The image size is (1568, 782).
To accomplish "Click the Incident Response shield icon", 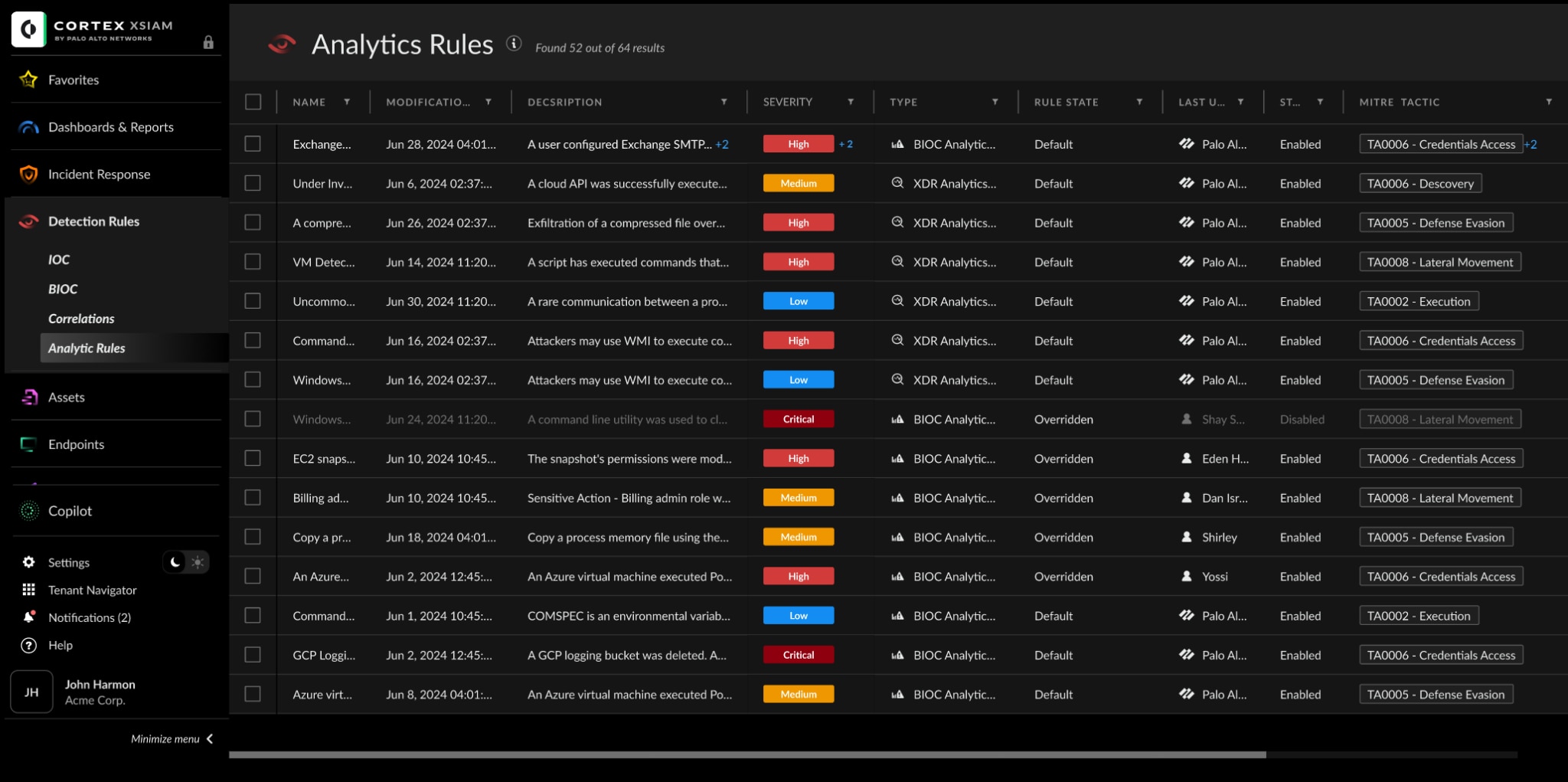I will click(x=28, y=174).
